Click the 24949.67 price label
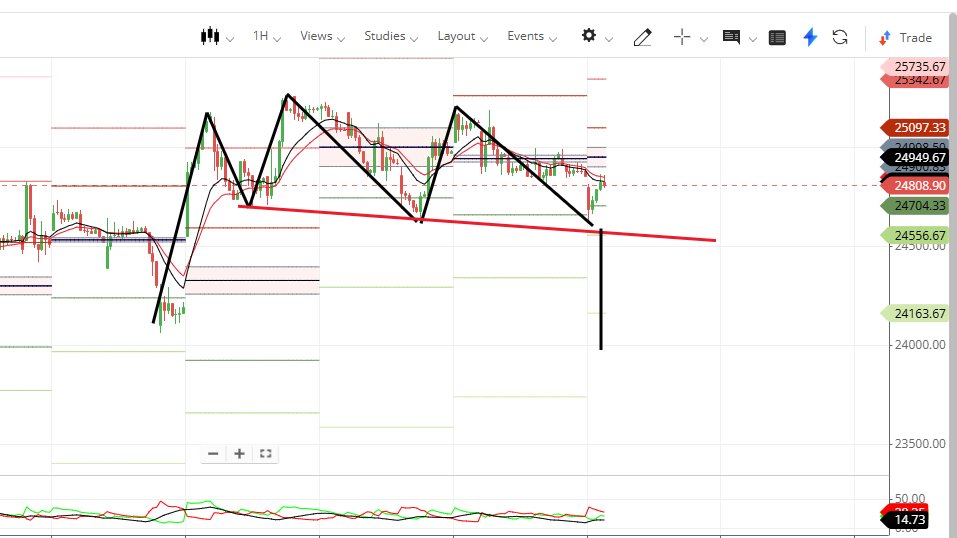Image resolution: width=957 pixels, height=538 pixels. [x=915, y=158]
